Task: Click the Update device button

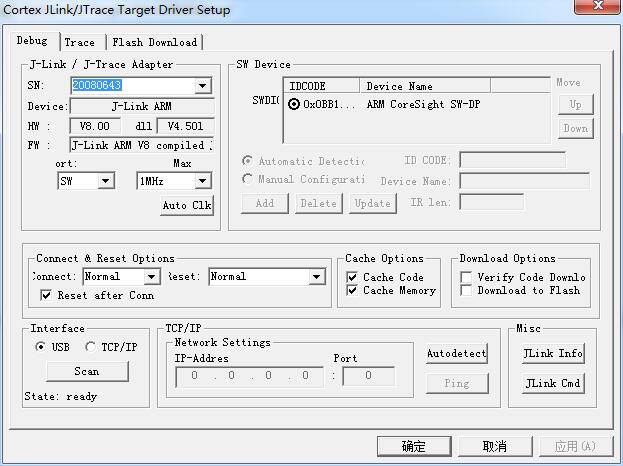Action: [x=373, y=203]
